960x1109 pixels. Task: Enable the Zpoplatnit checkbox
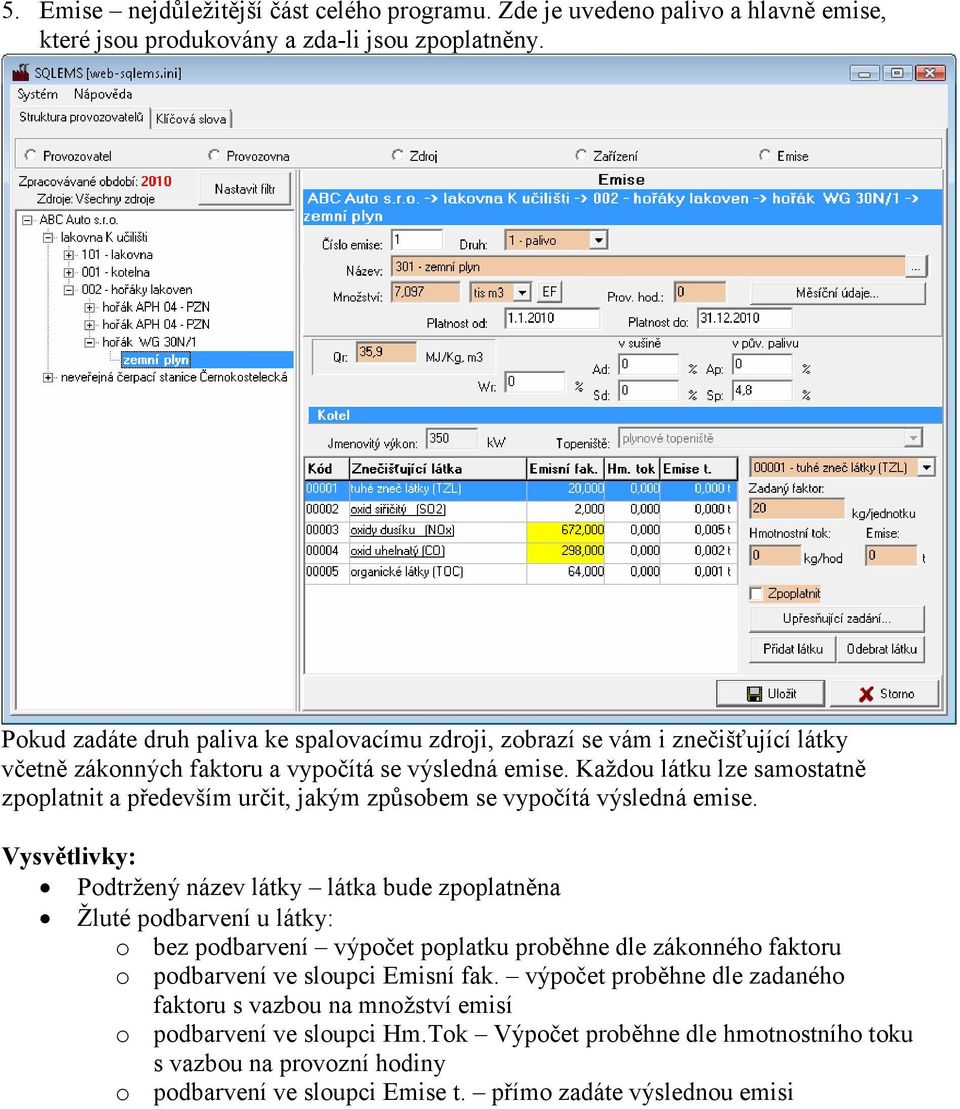pyautogui.click(x=756, y=593)
